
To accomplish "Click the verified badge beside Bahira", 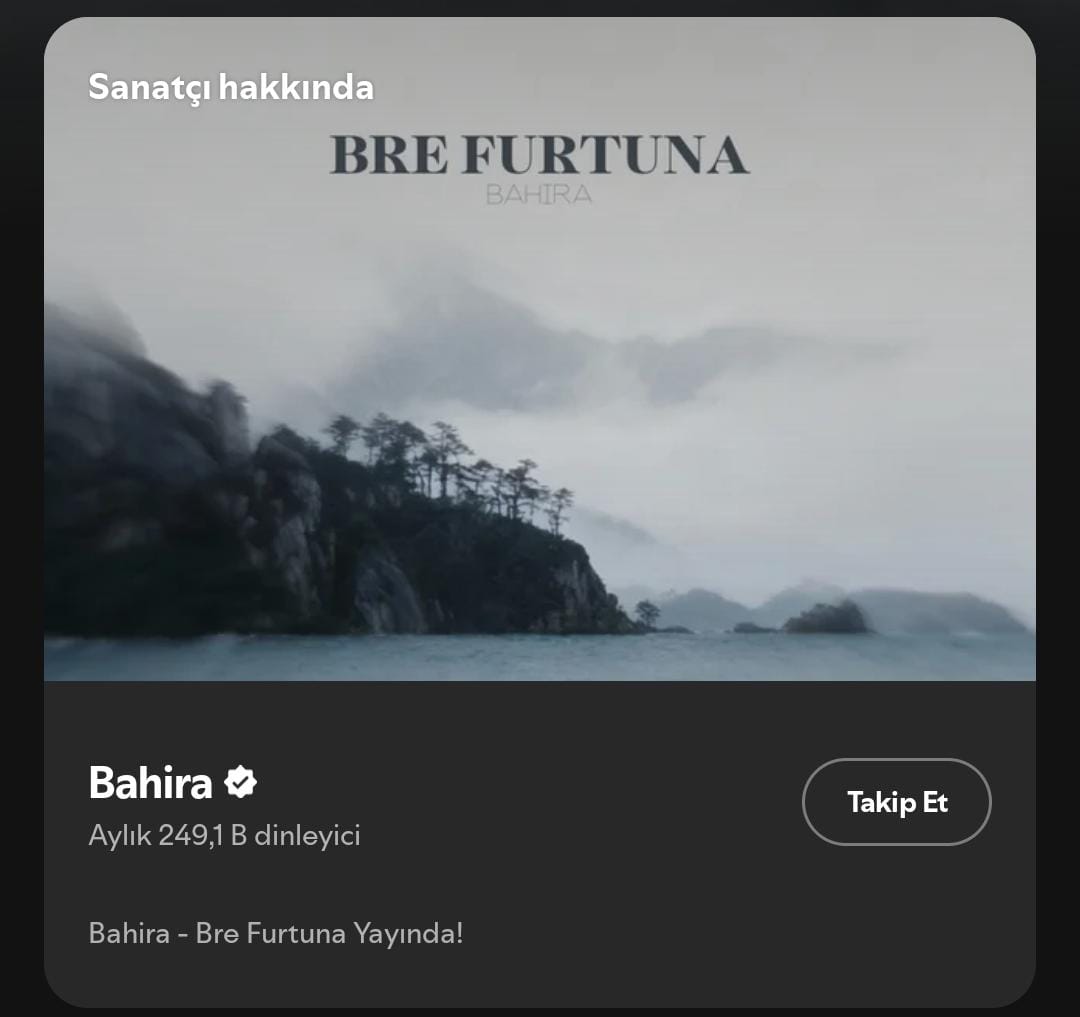I will (240, 782).
